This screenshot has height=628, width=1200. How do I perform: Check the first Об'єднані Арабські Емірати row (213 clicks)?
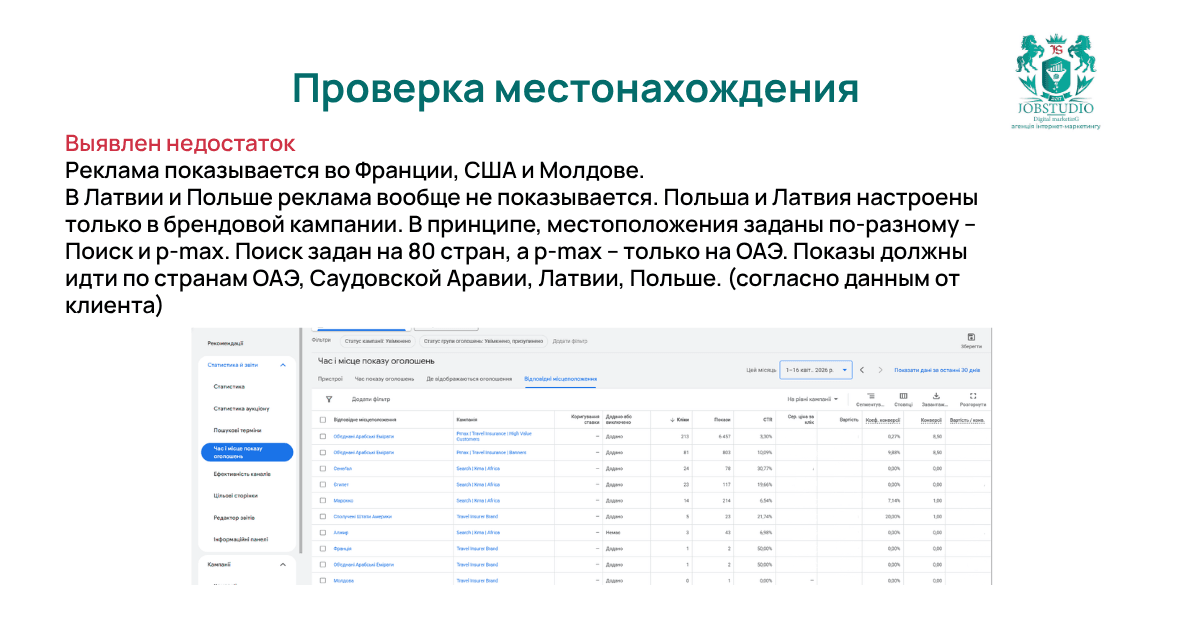click(323, 436)
